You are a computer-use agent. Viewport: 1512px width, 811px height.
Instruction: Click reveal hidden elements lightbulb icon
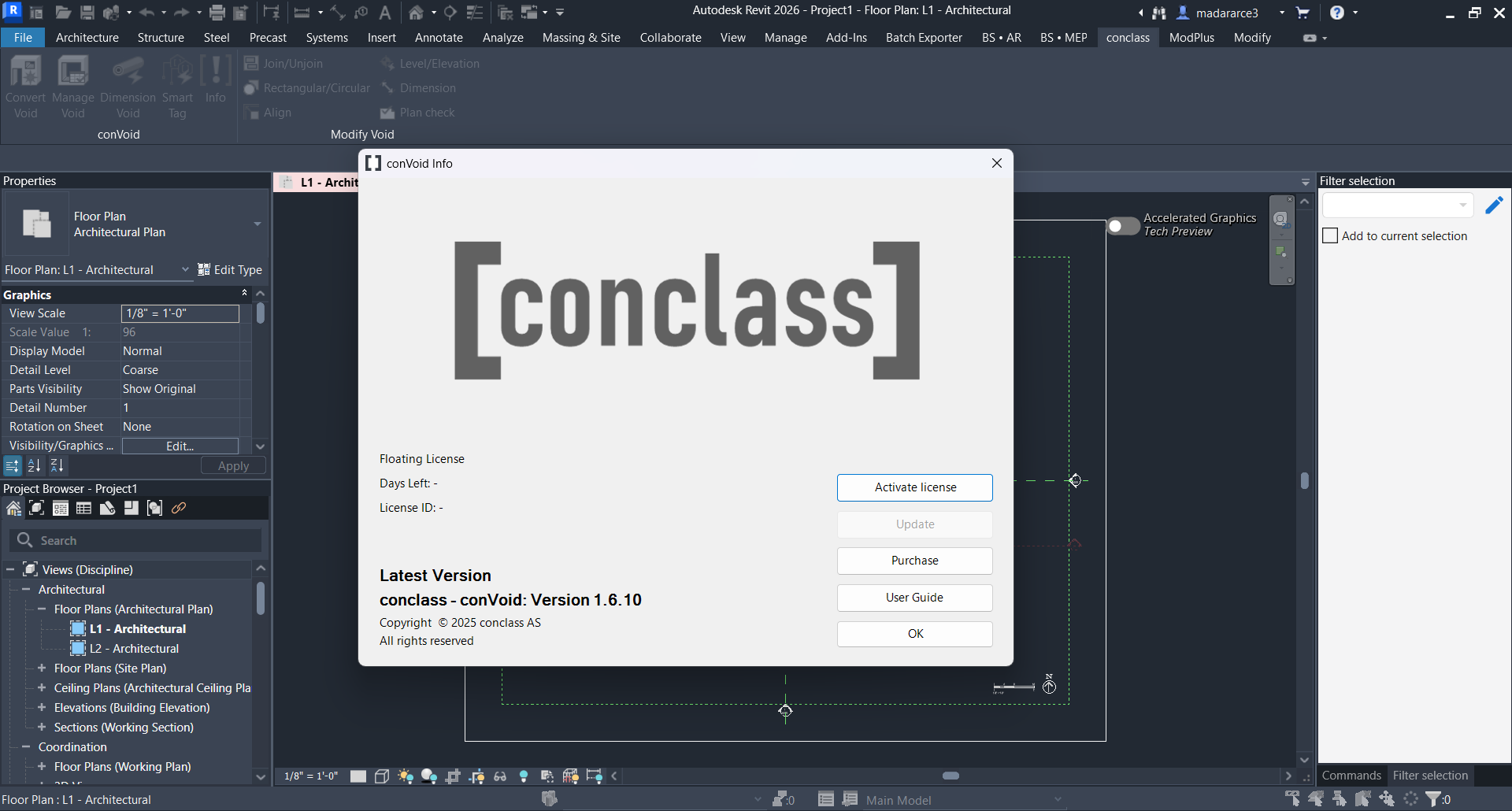pyautogui.click(x=524, y=776)
